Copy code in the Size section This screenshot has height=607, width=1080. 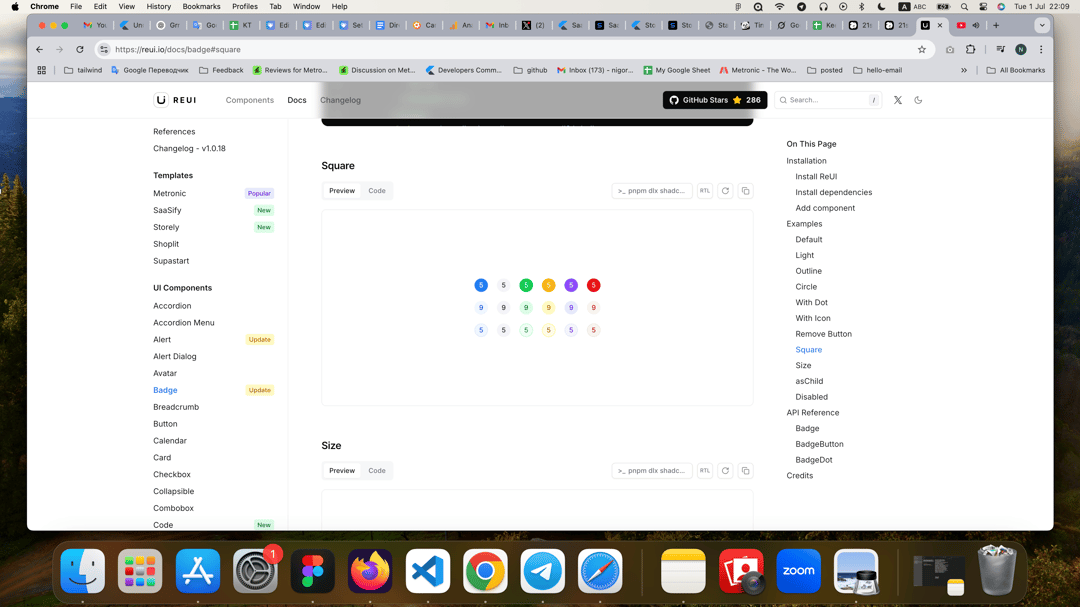tap(745, 471)
